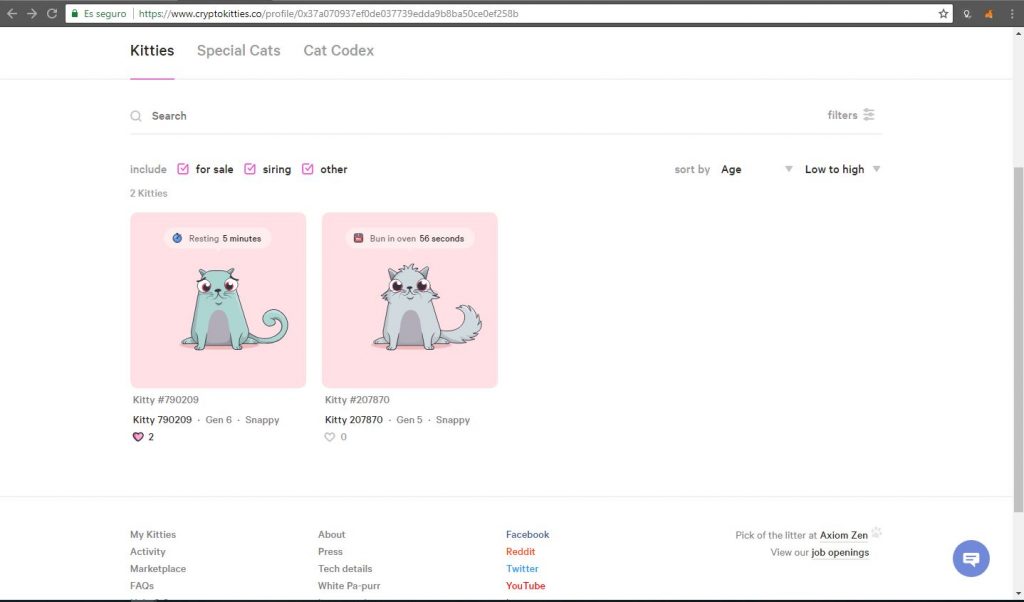Viewport: 1024px width, 602px height.
Task: Click the 'Resting 5 minutes' status badge
Action: click(217, 238)
